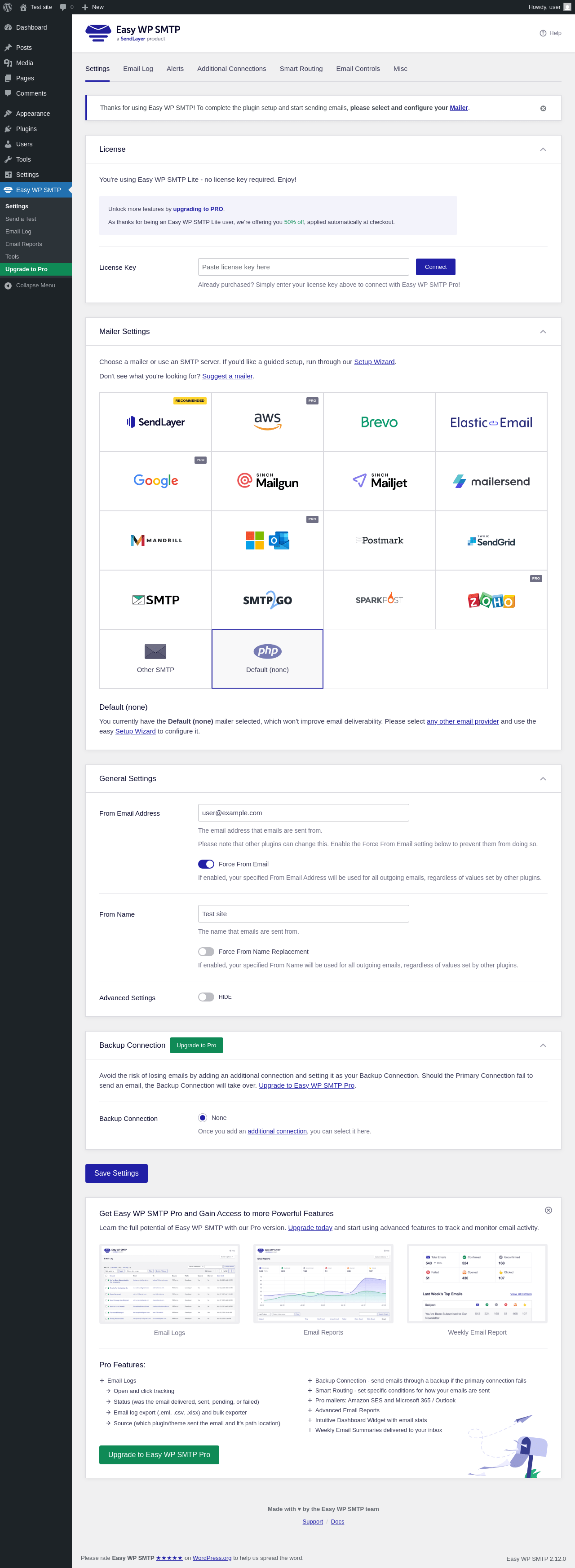Open the WordPress logo menu
Viewport: 575px width, 1568px height.
pyautogui.click(x=8, y=7)
